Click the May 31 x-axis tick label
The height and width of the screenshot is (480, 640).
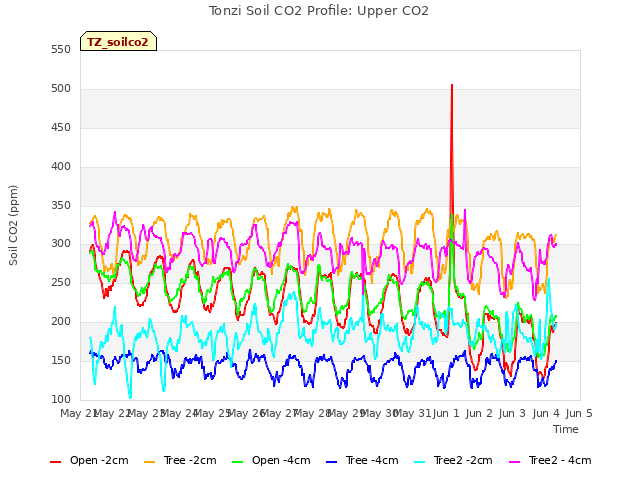pyautogui.click(x=413, y=413)
